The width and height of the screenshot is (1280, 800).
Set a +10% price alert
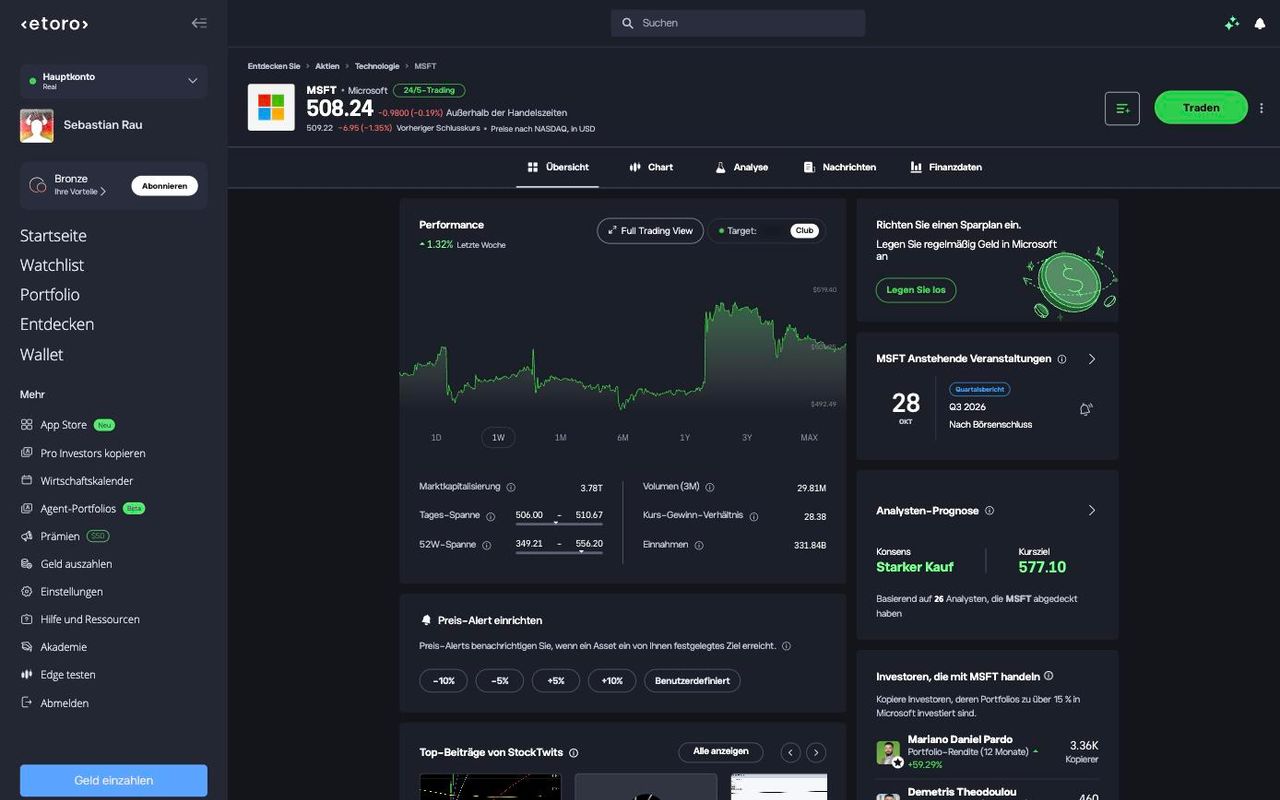coord(613,681)
